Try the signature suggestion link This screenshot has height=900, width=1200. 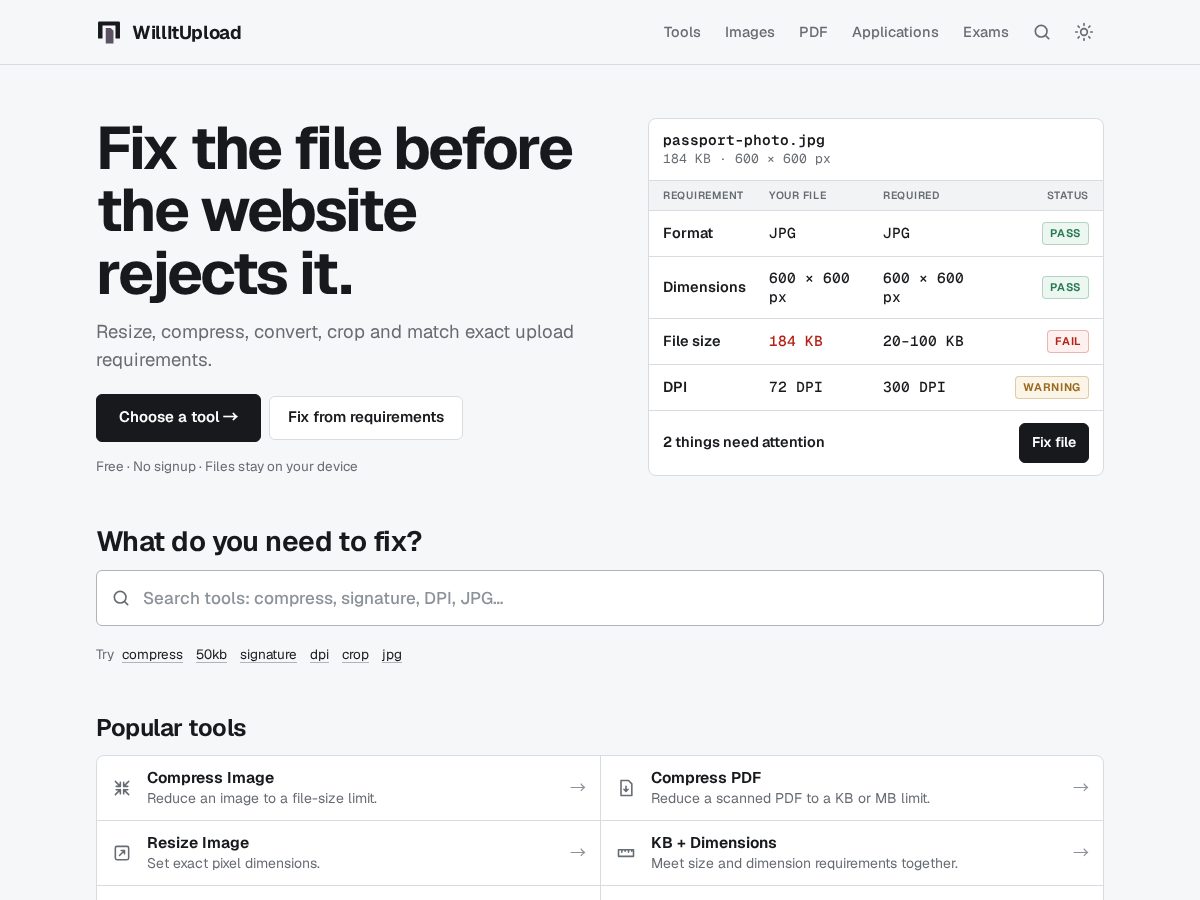click(268, 655)
